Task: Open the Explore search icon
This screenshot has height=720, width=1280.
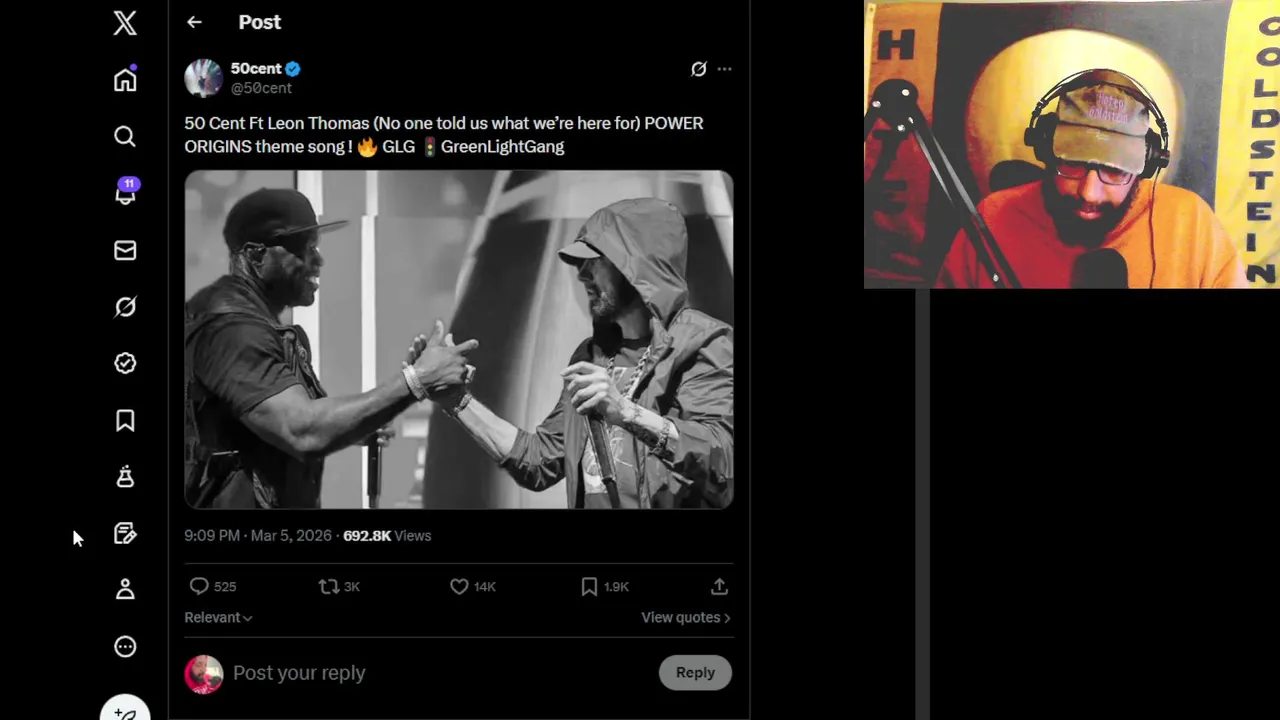Action: click(x=125, y=136)
